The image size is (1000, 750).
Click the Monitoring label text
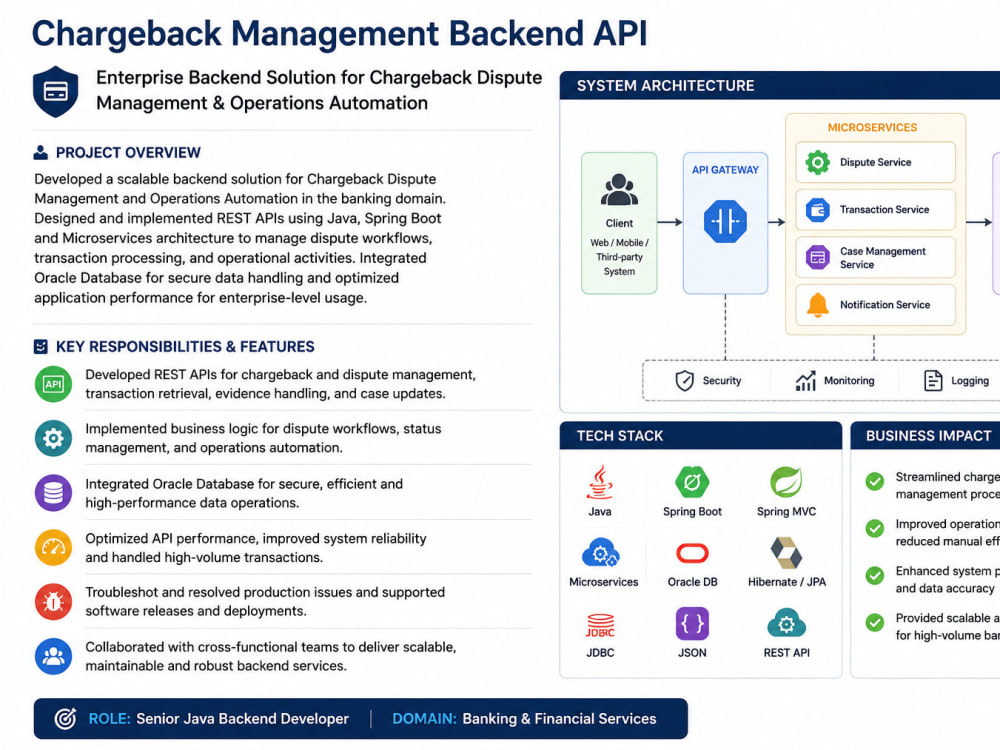pos(849,381)
